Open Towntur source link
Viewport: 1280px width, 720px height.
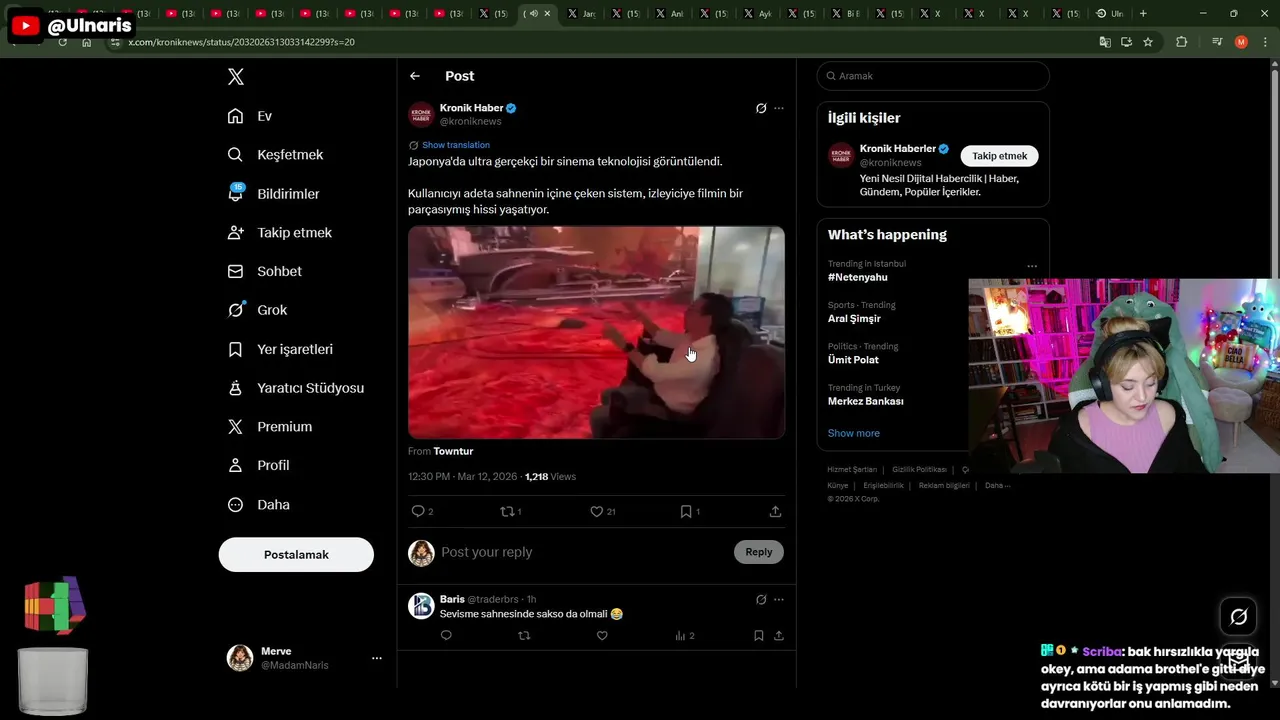pyautogui.click(x=453, y=451)
